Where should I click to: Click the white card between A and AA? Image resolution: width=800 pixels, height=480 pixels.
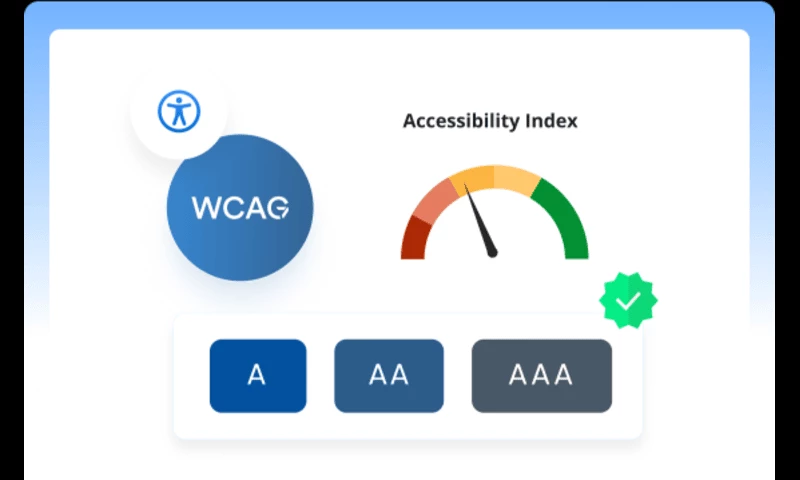coord(320,376)
